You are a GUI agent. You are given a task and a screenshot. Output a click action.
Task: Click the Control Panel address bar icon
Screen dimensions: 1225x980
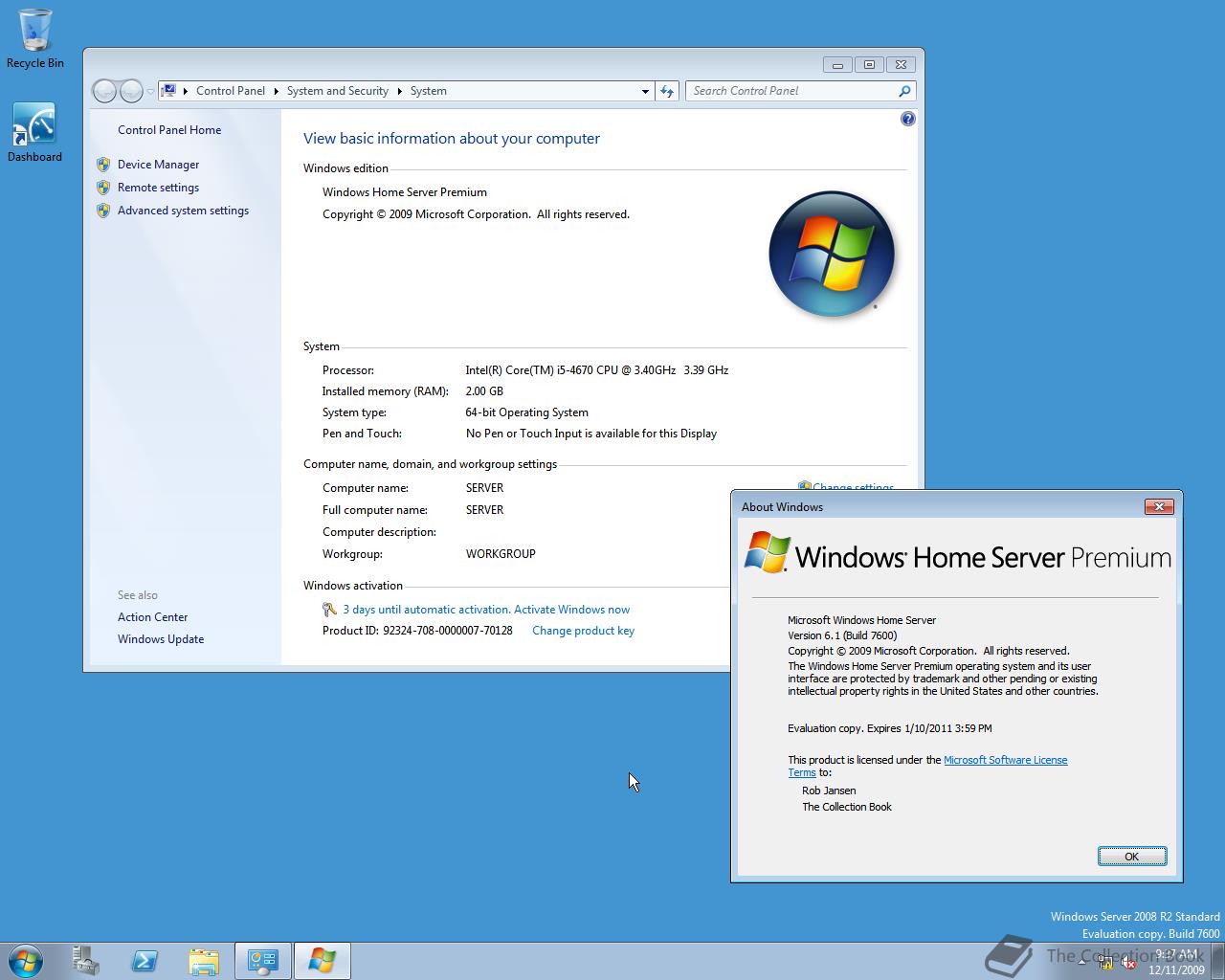(x=169, y=91)
